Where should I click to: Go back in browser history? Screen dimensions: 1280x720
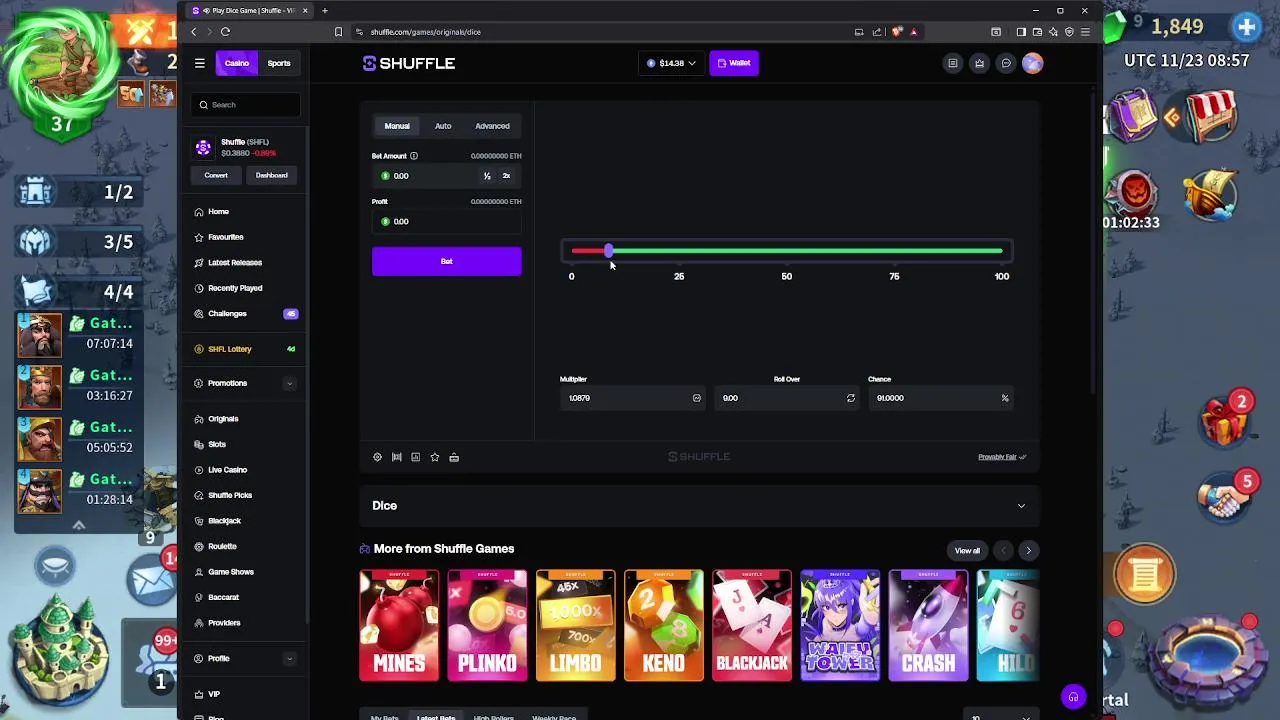pyautogui.click(x=194, y=32)
